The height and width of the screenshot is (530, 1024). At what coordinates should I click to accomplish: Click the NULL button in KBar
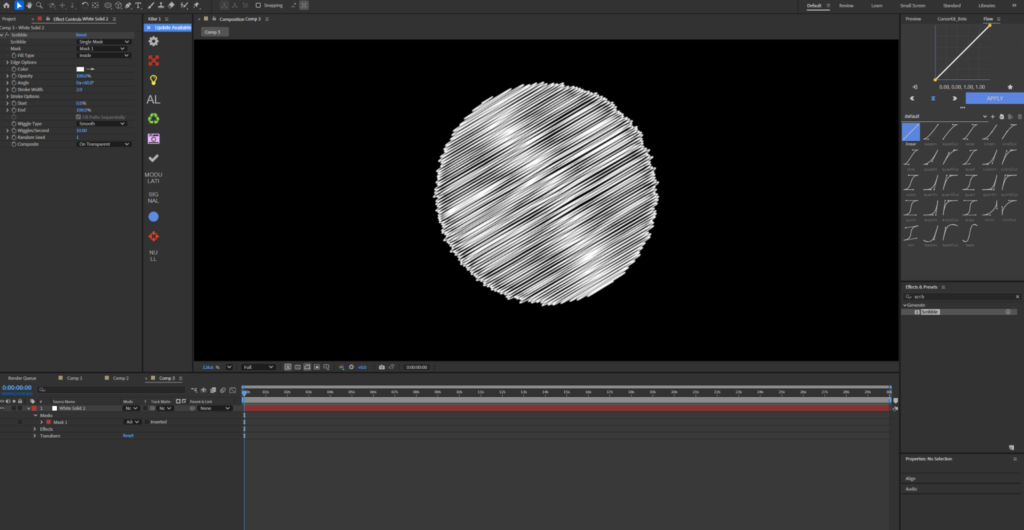[153, 255]
